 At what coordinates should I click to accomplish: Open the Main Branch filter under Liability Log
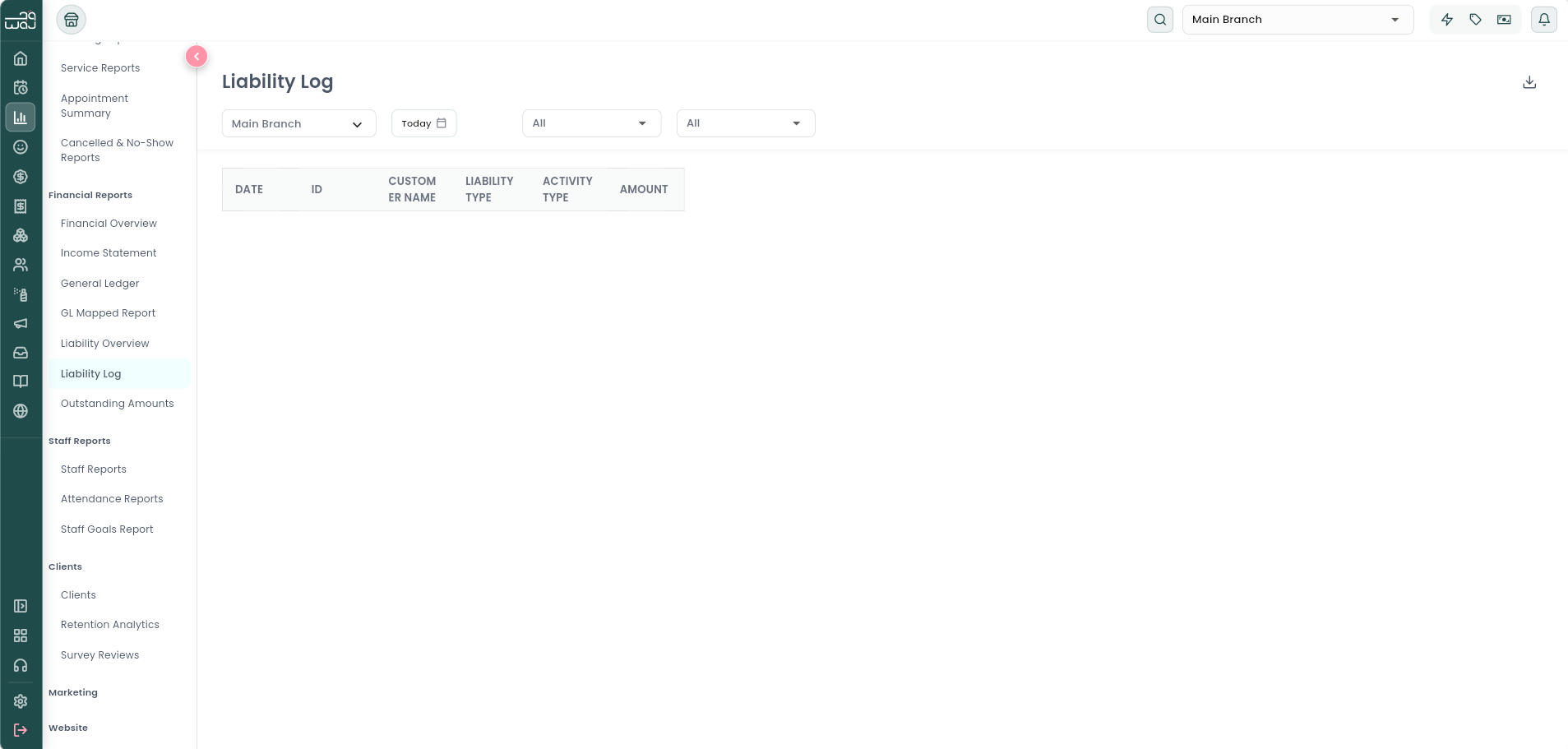tap(299, 123)
